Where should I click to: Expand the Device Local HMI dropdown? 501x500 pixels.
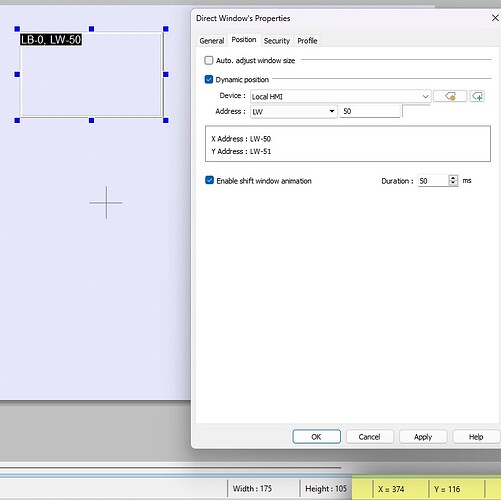(x=340, y=97)
